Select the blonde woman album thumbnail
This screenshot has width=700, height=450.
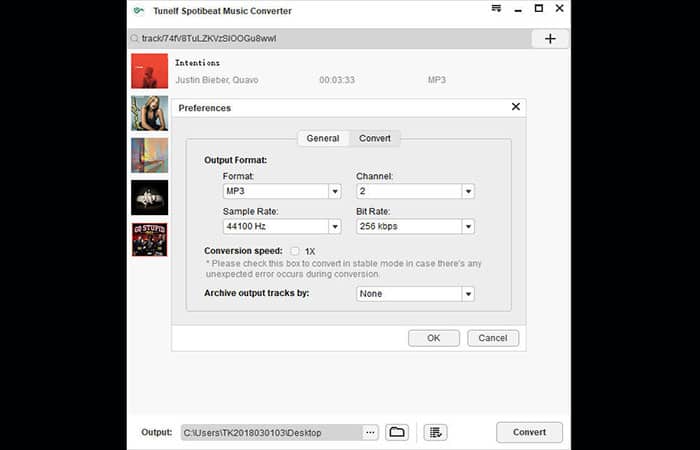click(x=150, y=113)
